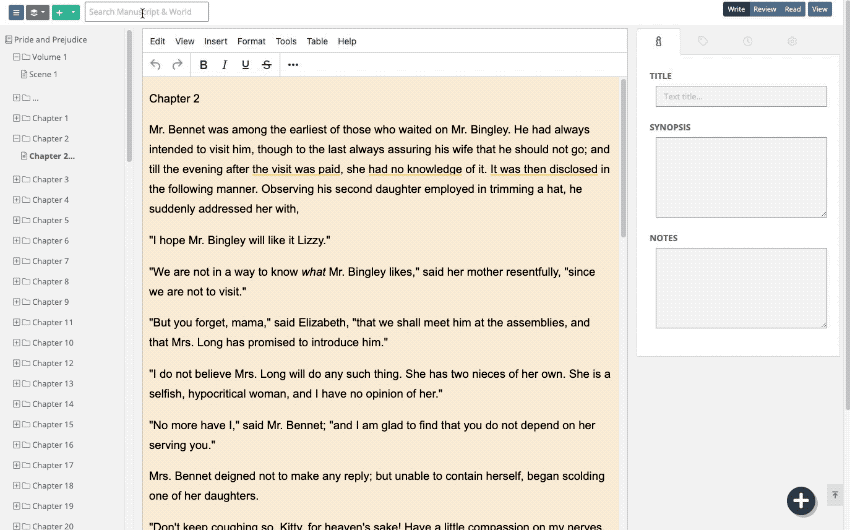Screen dimensions: 850x530
Task: Open the blue hamburger menu button
Action: (16, 12)
